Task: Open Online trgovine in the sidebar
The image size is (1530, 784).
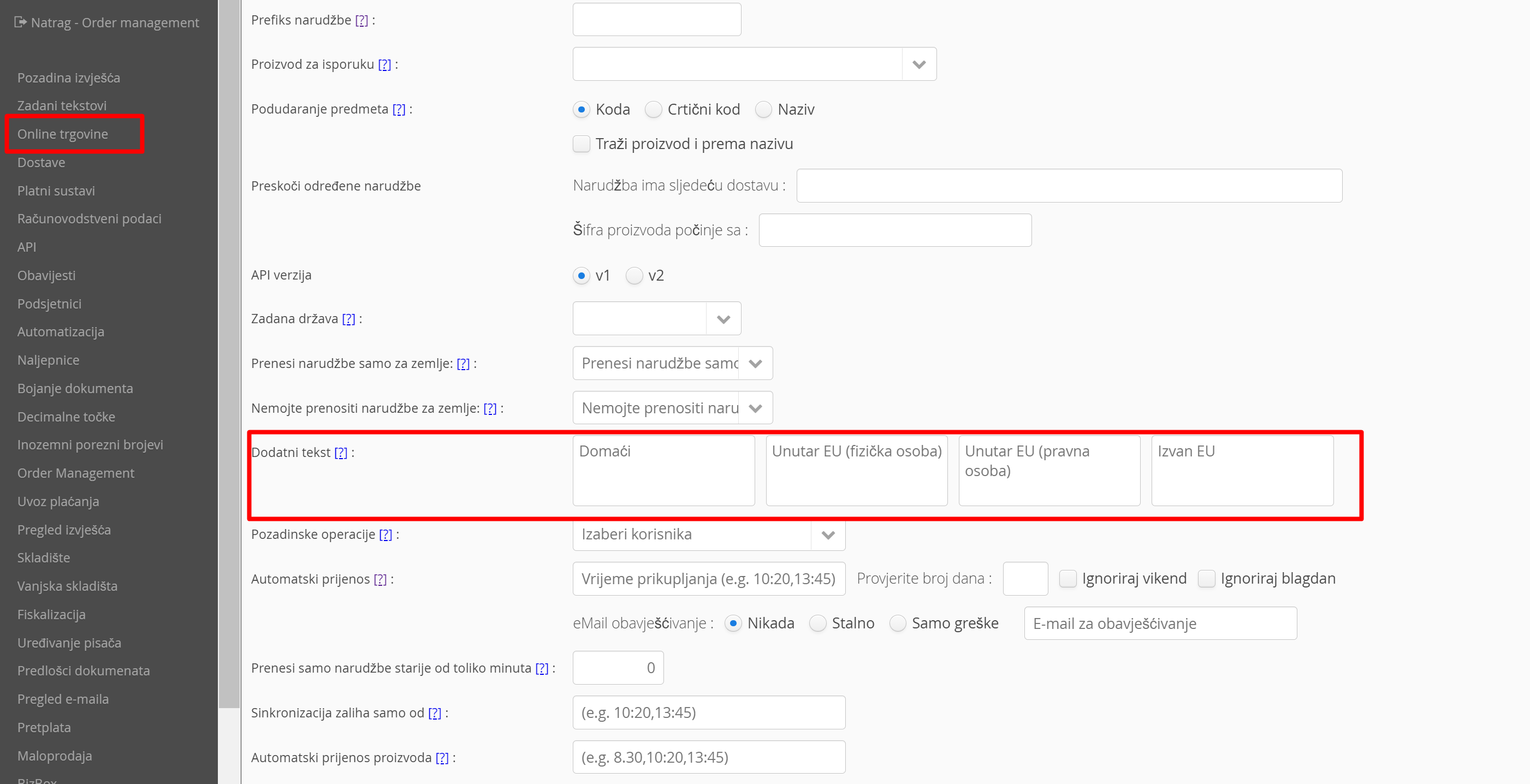Action: point(62,134)
